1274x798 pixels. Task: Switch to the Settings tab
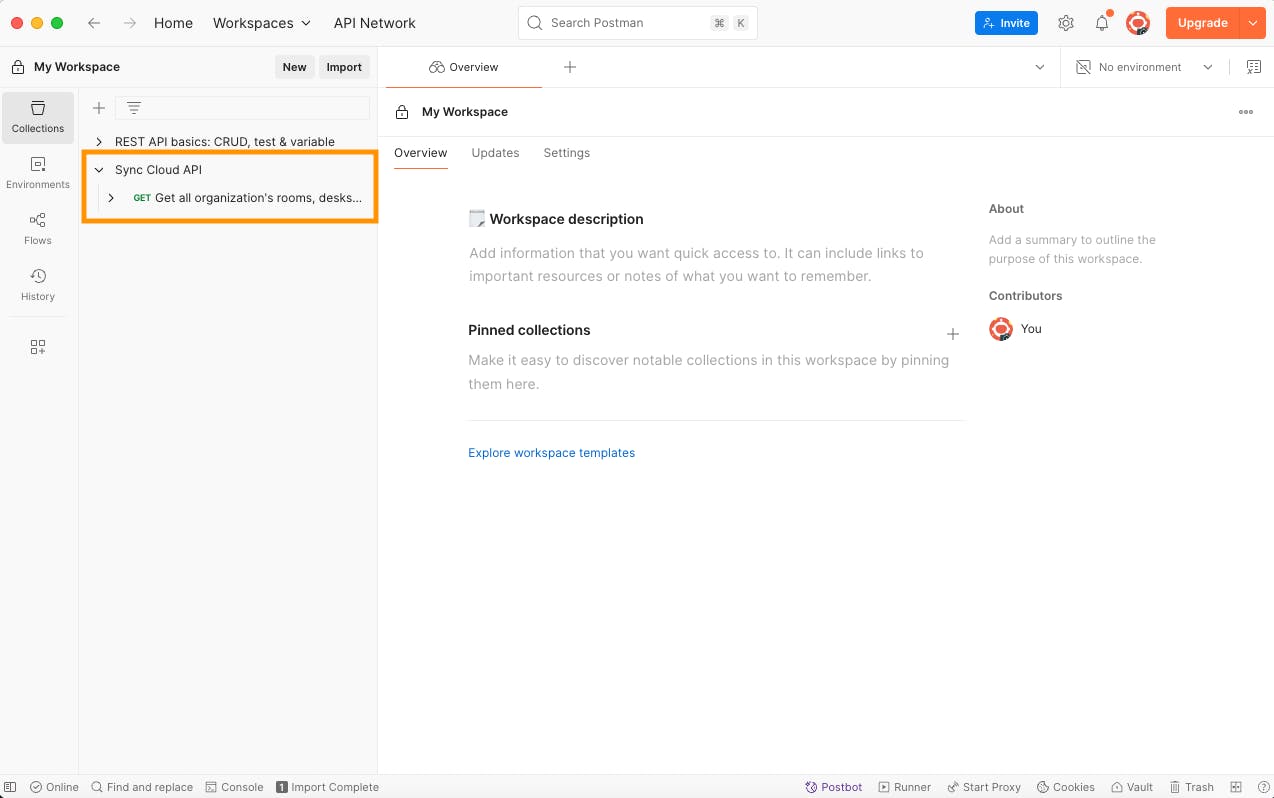pyautogui.click(x=567, y=153)
